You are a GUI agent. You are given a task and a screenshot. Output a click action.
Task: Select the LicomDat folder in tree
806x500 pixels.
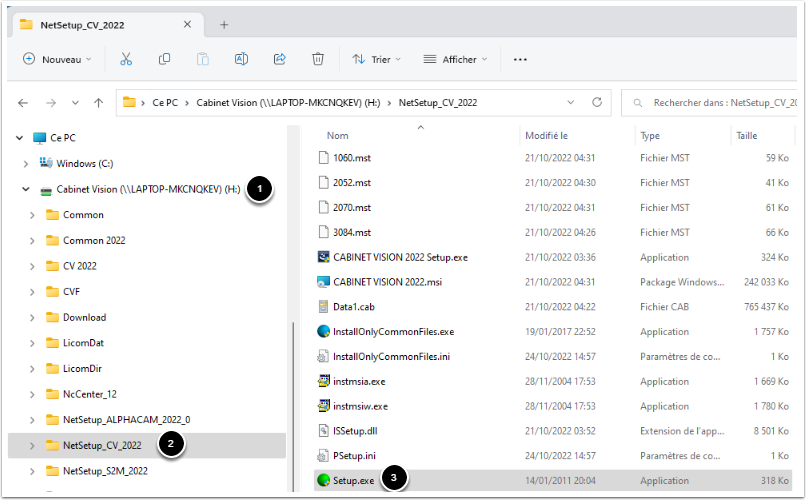click(83, 343)
